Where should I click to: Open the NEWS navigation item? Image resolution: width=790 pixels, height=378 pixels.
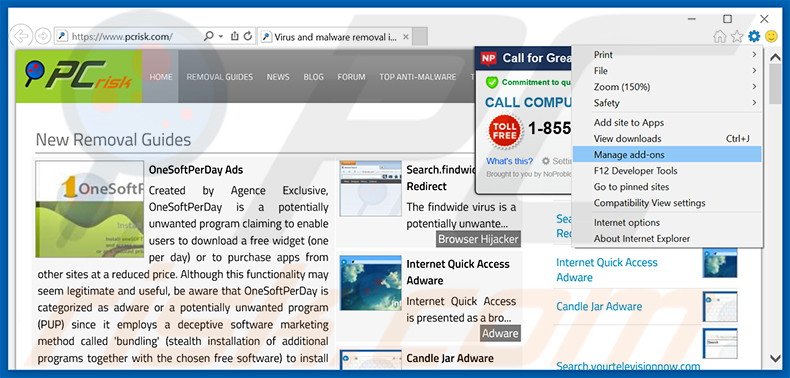pyautogui.click(x=278, y=77)
